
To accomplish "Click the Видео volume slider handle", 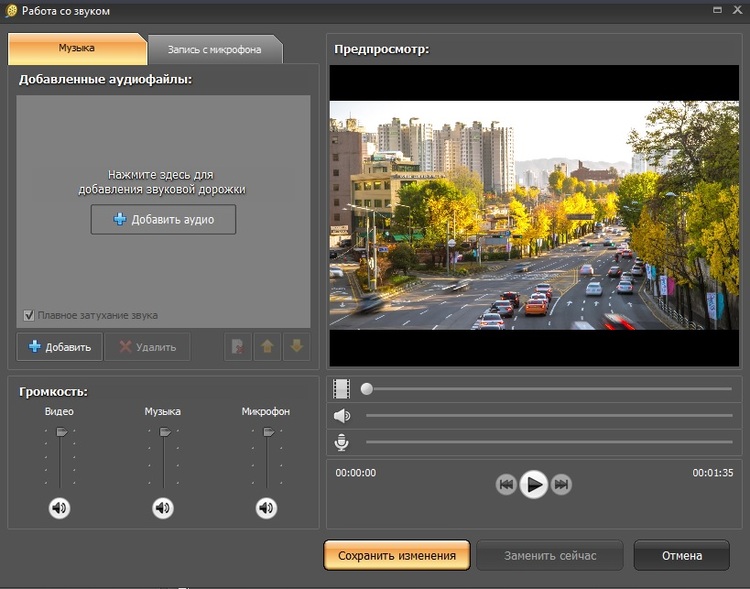I will tap(61, 432).
